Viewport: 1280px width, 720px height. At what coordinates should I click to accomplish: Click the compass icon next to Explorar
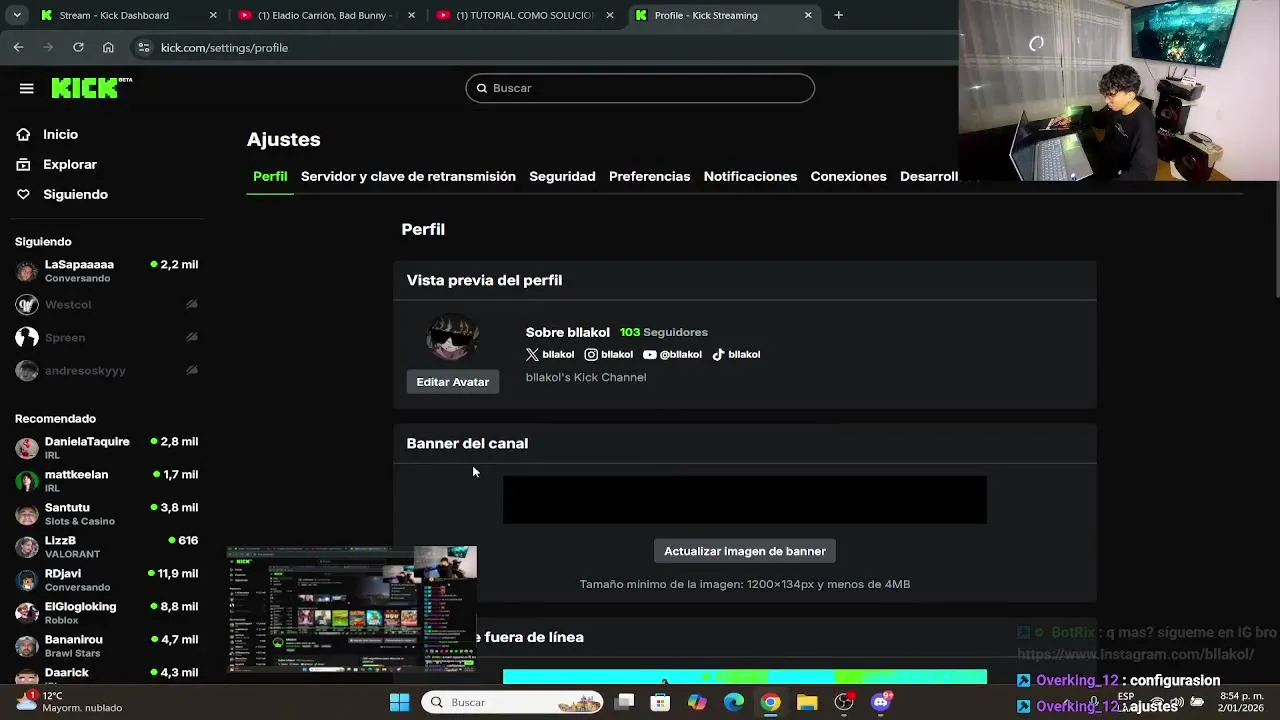(x=23, y=164)
